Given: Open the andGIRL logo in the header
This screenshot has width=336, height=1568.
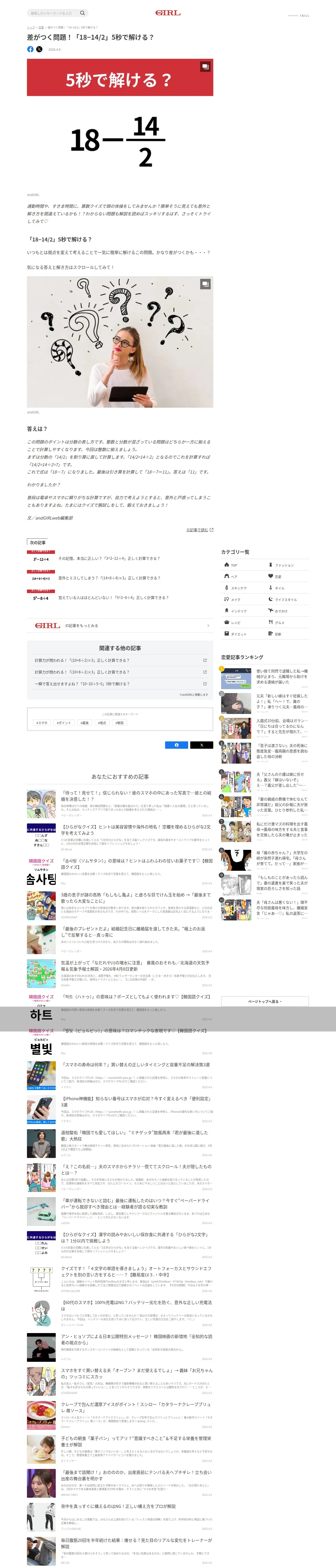Looking at the screenshot, I should click(168, 13).
